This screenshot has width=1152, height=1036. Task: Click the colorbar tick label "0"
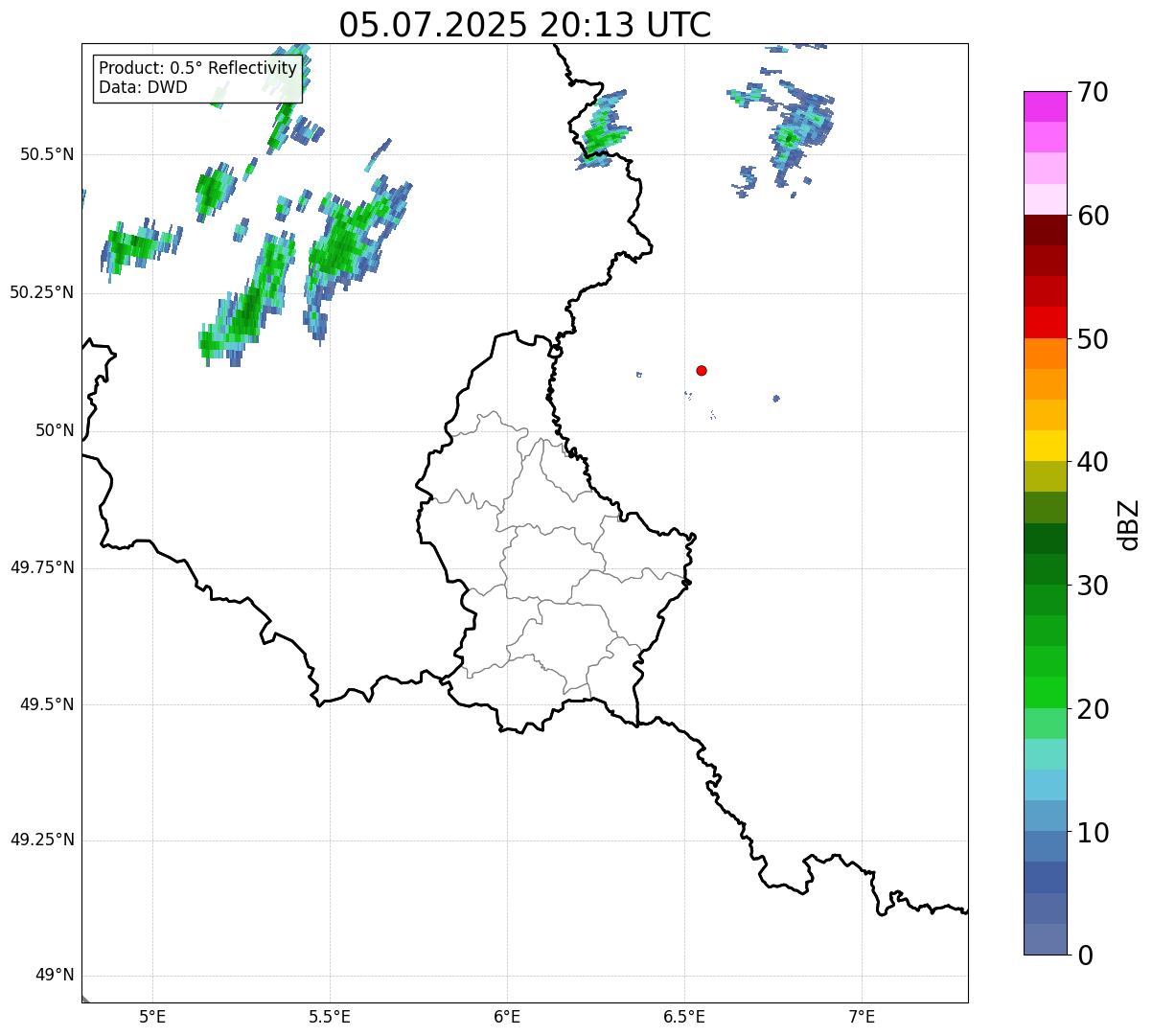coord(1085,955)
